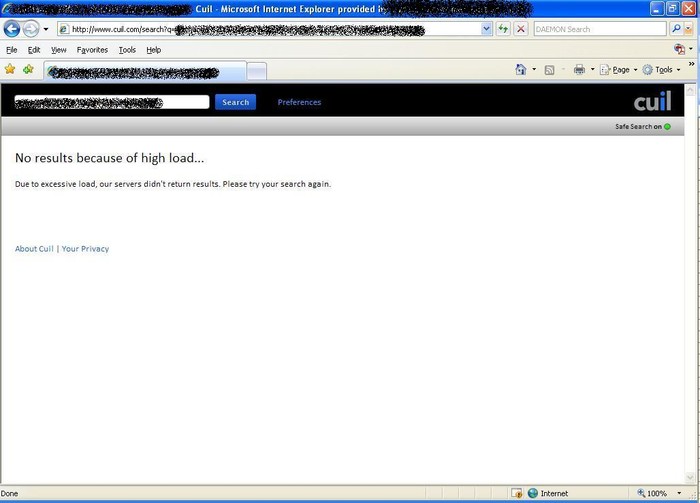Viewport: 700px width, 503px height.
Task: Toggle Safe Search on indicator
Action: tap(666, 127)
